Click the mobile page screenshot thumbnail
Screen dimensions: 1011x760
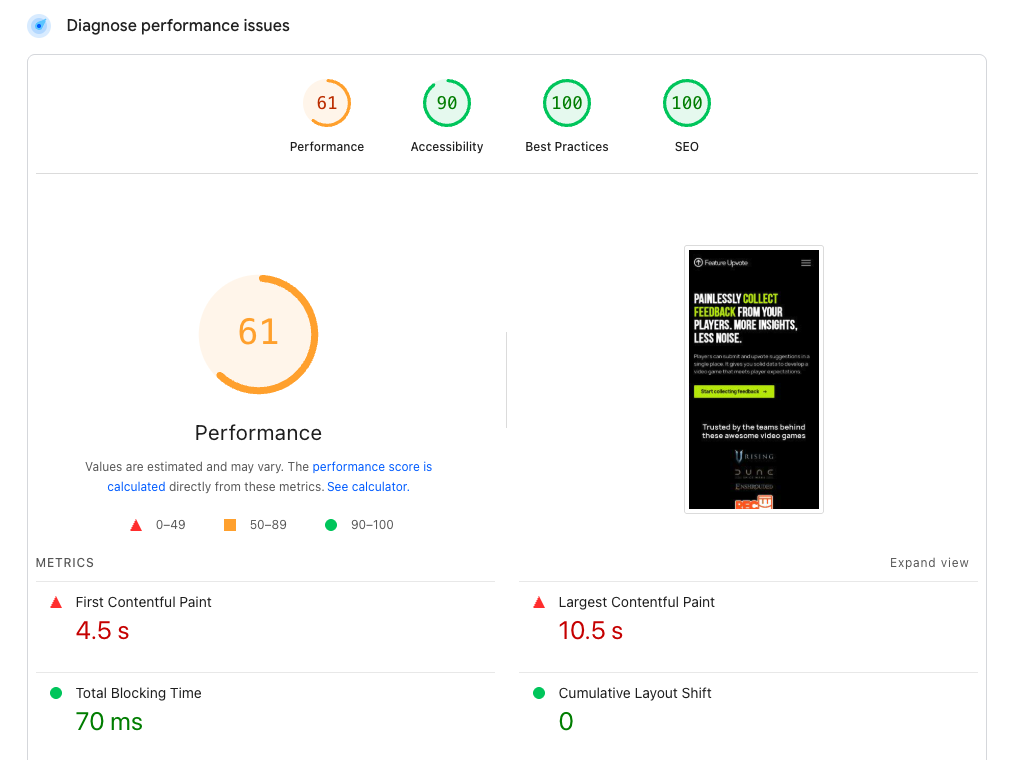point(753,379)
